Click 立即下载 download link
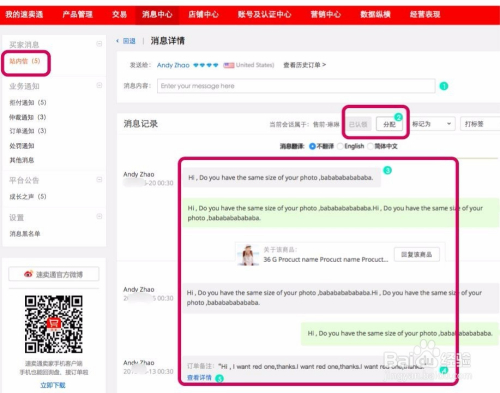The height and width of the screenshot is (393, 500). tap(53, 385)
